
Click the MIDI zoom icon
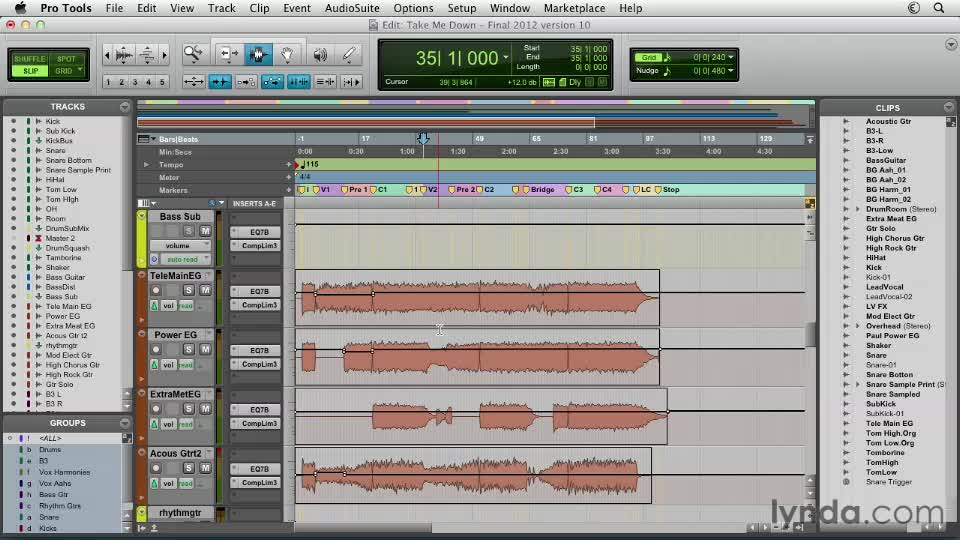point(147,56)
